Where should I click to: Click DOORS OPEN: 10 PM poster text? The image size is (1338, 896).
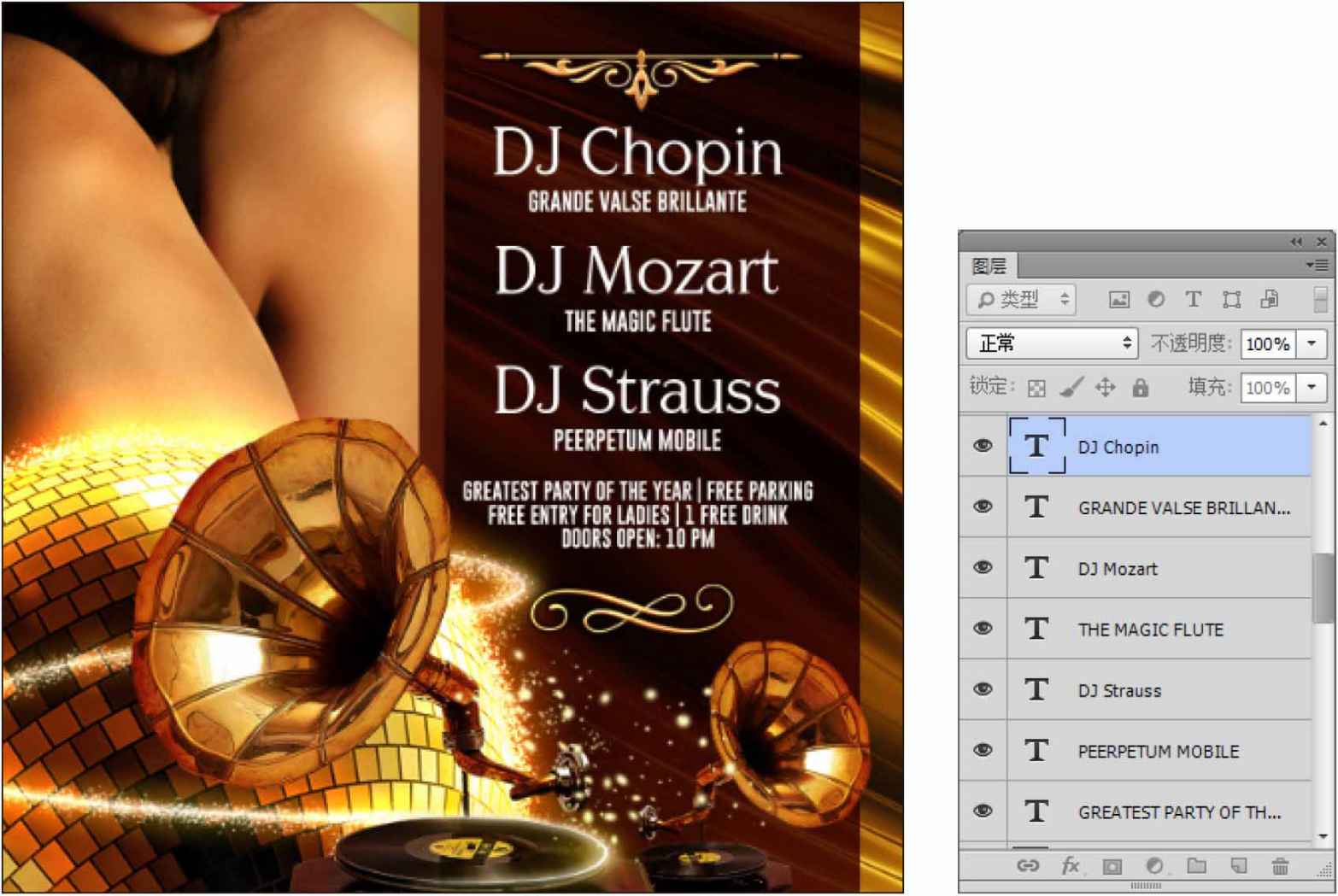[637, 538]
